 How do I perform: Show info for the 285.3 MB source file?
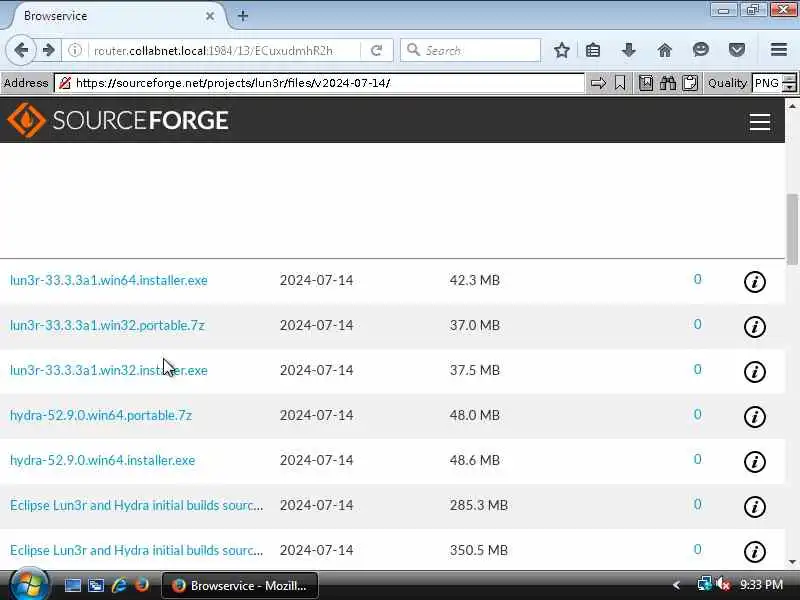[x=755, y=507]
